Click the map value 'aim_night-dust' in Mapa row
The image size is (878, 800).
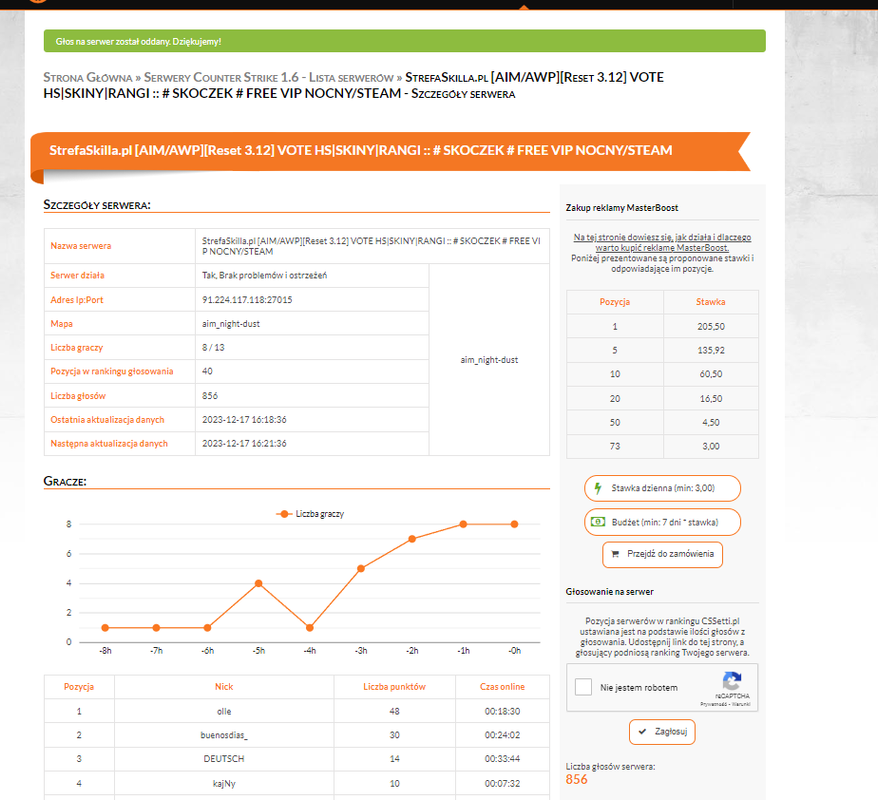(231, 324)
